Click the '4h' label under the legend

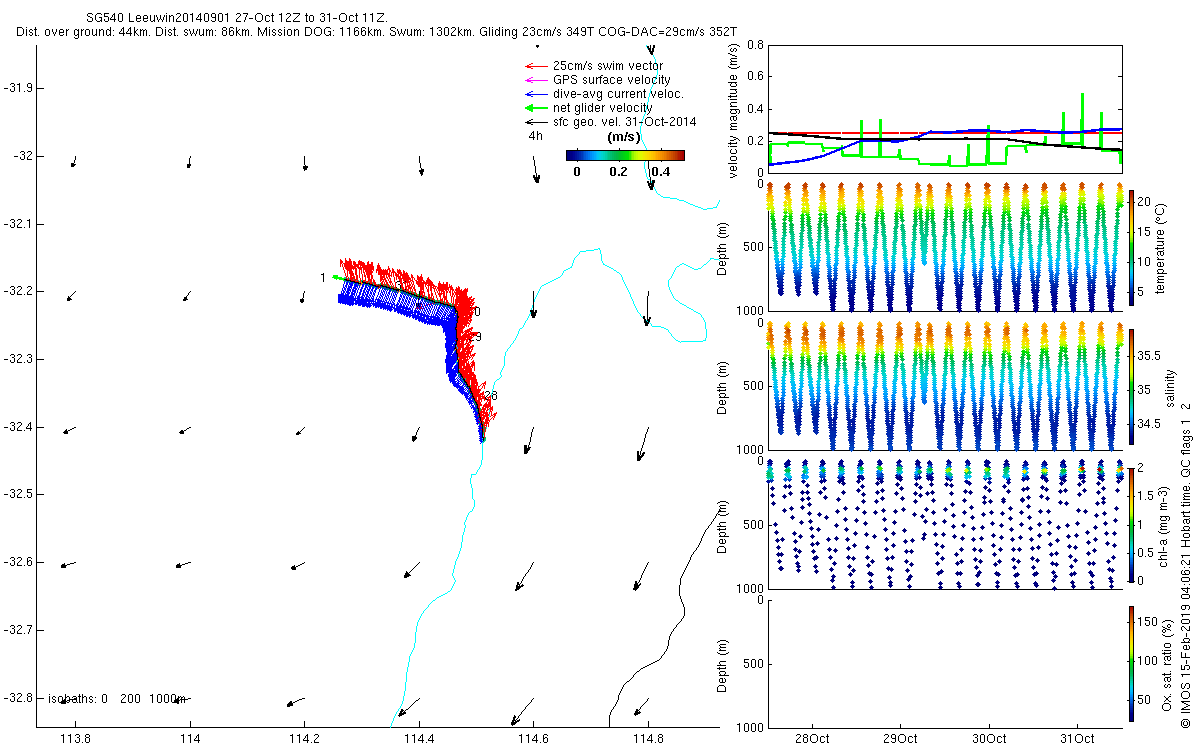[536, 136]
